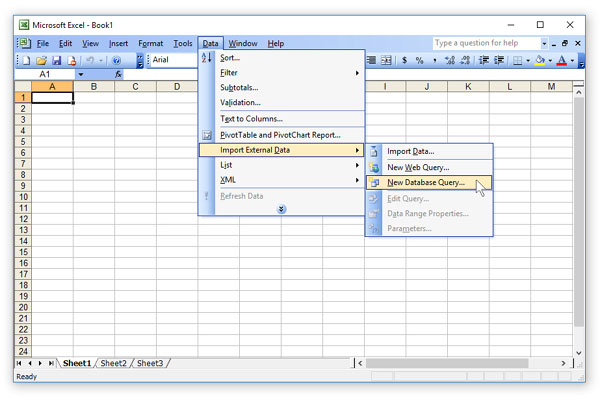Open the help question box dropdown arrow

[544, 43]
